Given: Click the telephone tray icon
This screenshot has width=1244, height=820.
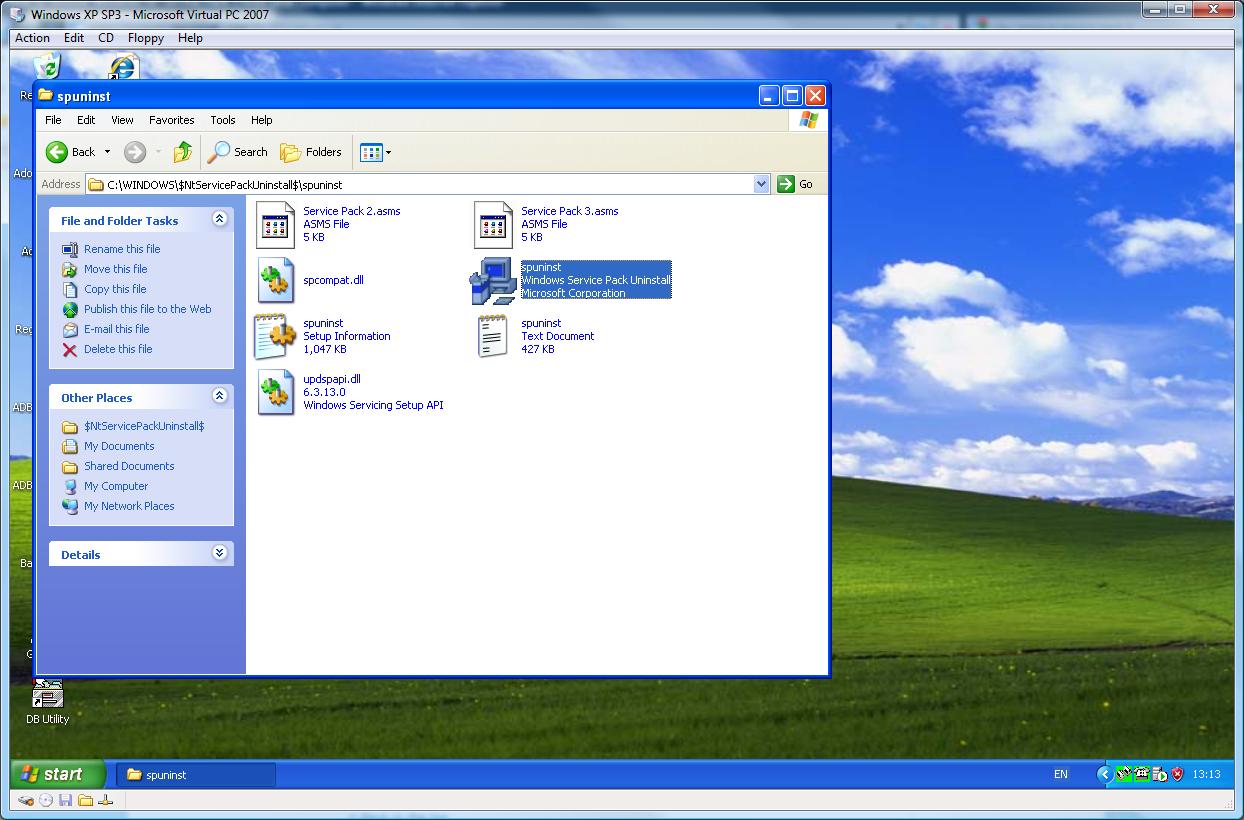Looking at the screenshot, I should click(x=1141, y=774).
